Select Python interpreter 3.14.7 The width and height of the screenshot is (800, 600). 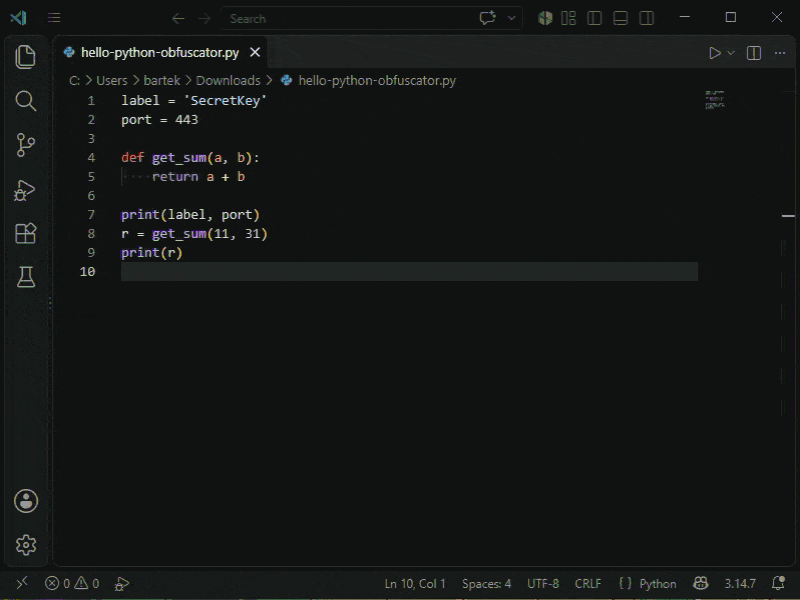[x=740, y=583]
